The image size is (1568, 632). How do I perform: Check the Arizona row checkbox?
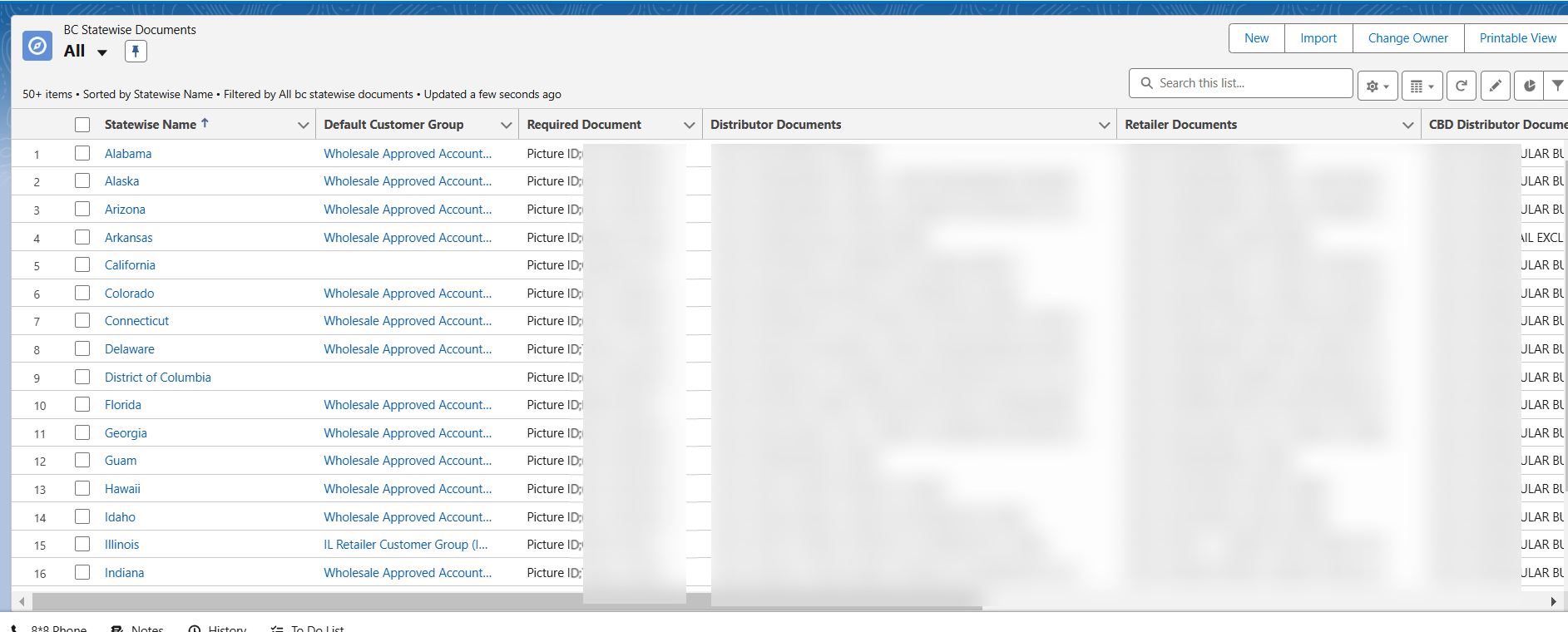[82, 209]
